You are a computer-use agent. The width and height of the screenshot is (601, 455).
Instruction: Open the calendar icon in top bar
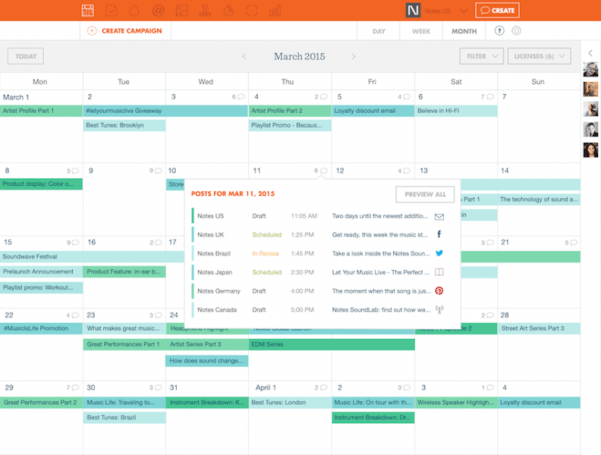(88, 10)
